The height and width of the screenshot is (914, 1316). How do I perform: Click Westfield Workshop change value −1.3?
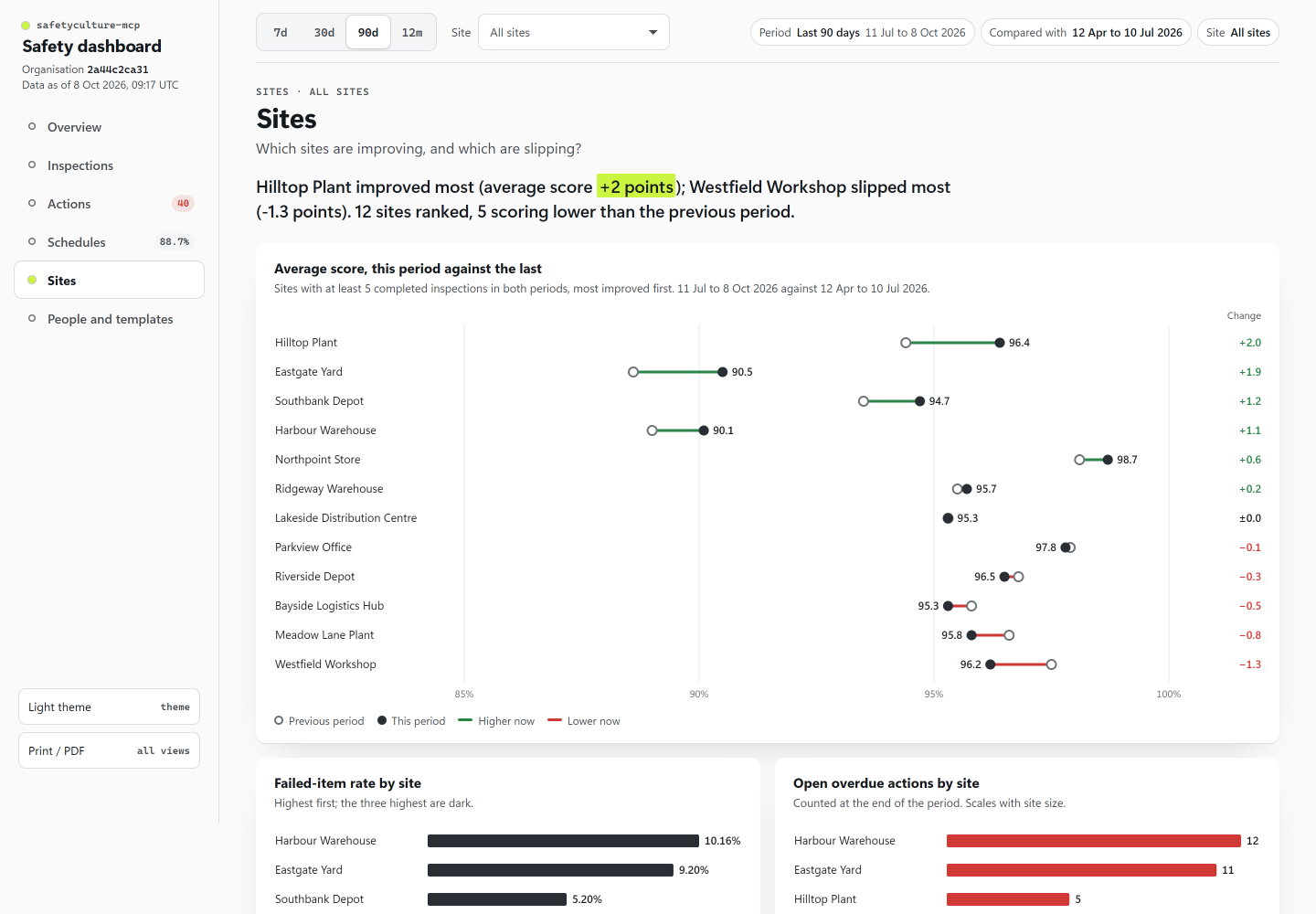(1249, 664)
